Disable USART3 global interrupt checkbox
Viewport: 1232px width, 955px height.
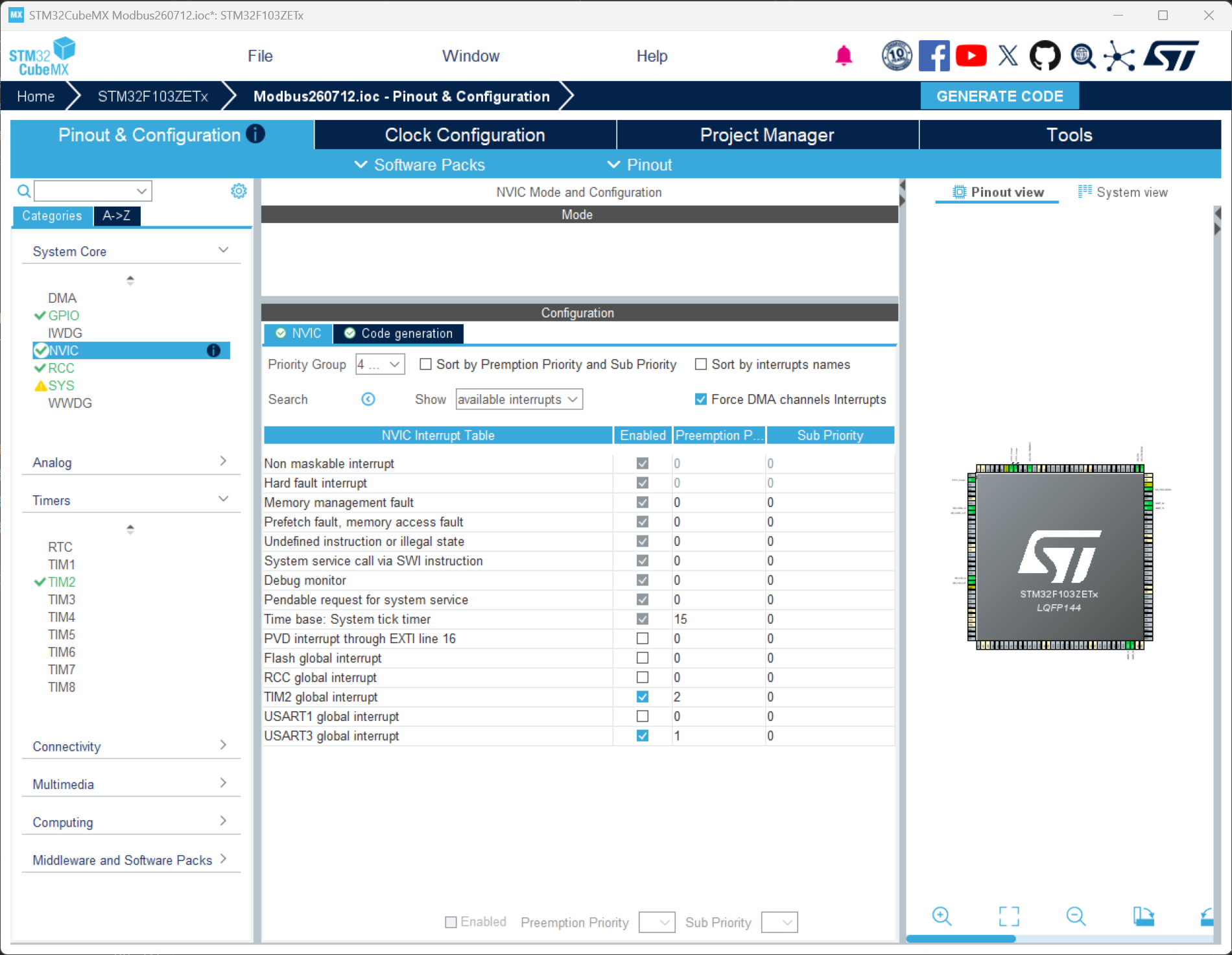(x=643, y=736)
